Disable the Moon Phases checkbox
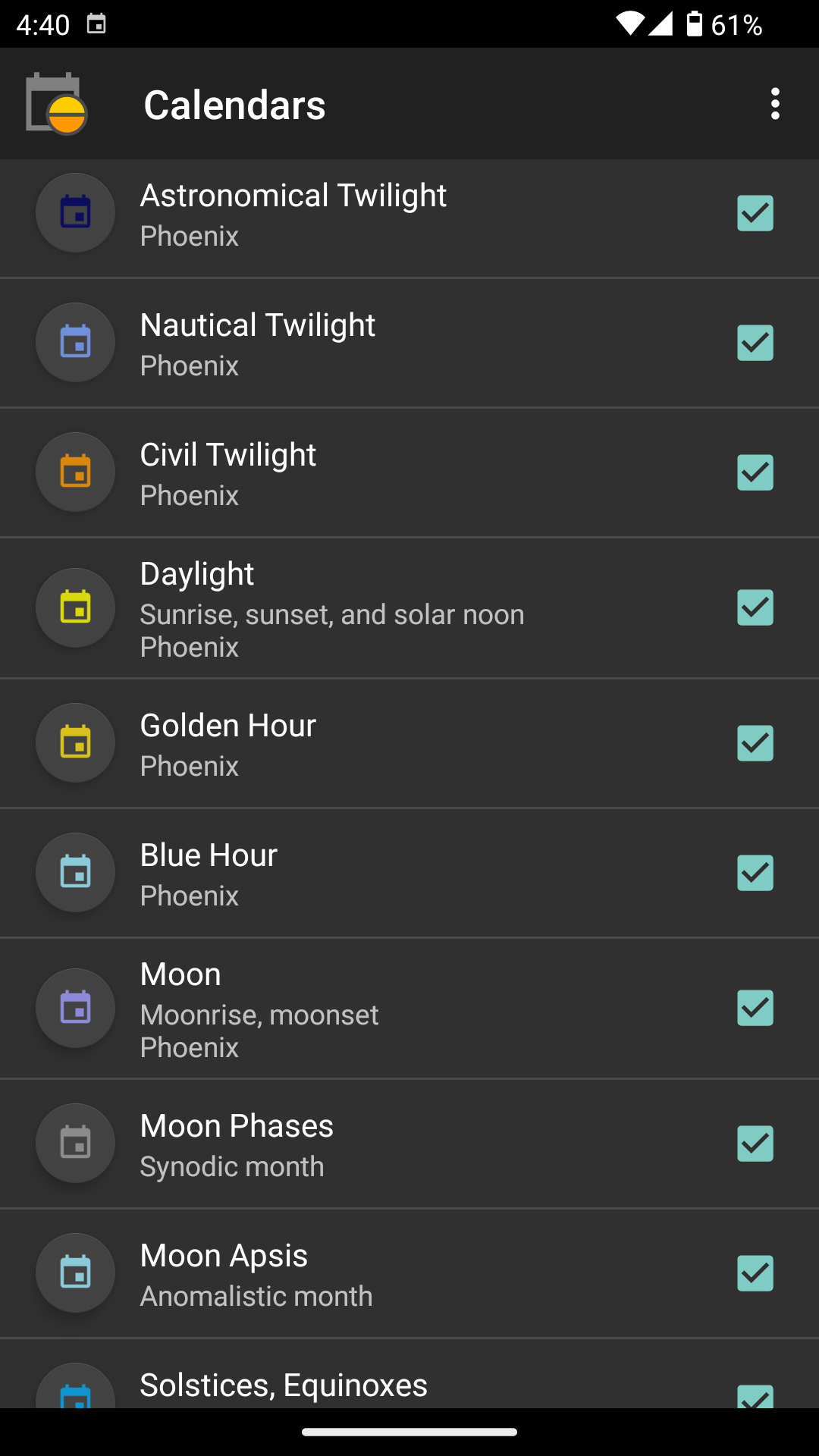Viewport: 819px width, 1456px height. tap(755, 1144)
